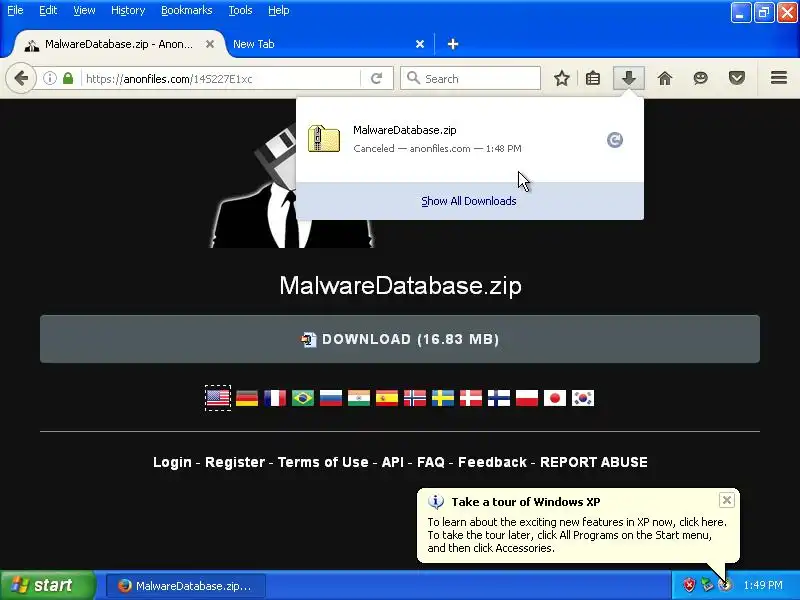The width and height of the screenshot is (800, 600).
Task: Open the File menu
Action: pos(15,10)
